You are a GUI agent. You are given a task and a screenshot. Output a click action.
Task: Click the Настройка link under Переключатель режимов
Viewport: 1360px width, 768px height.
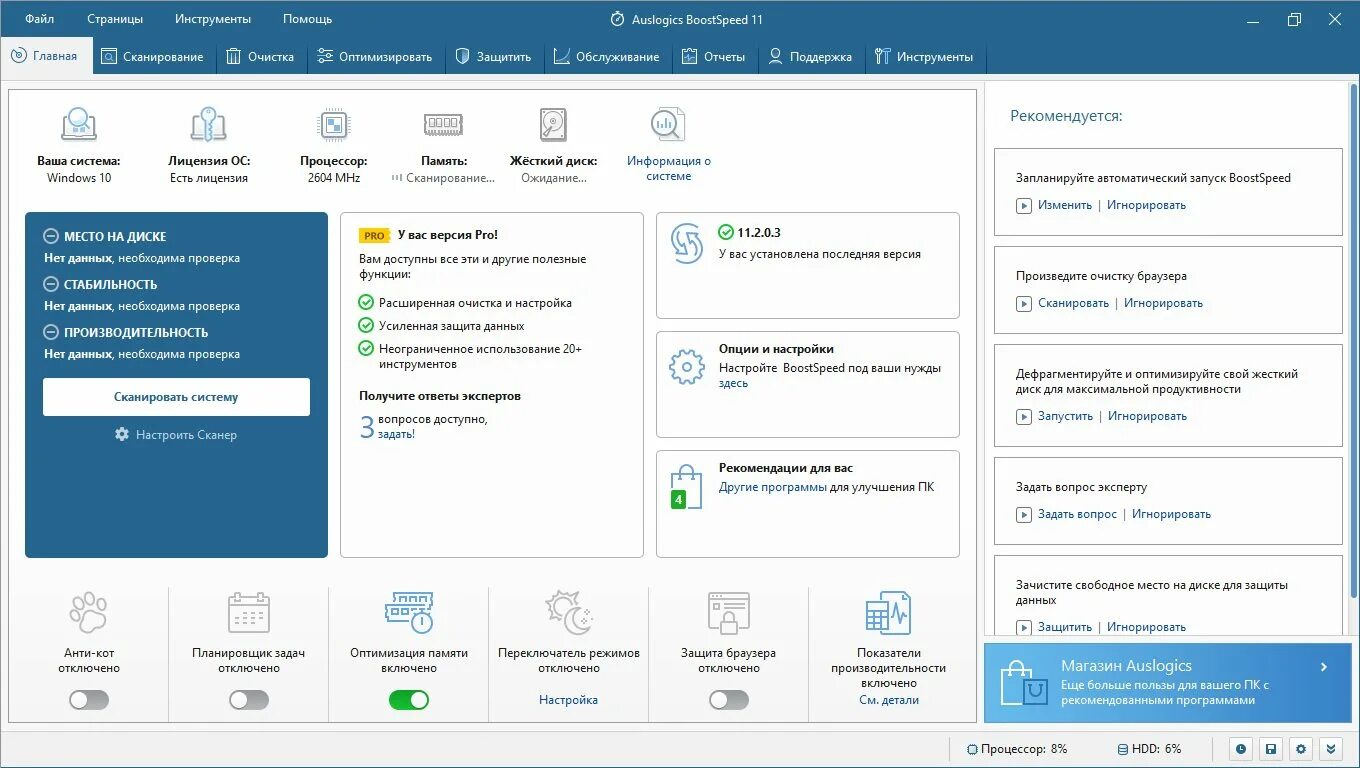tap(568, 700)
